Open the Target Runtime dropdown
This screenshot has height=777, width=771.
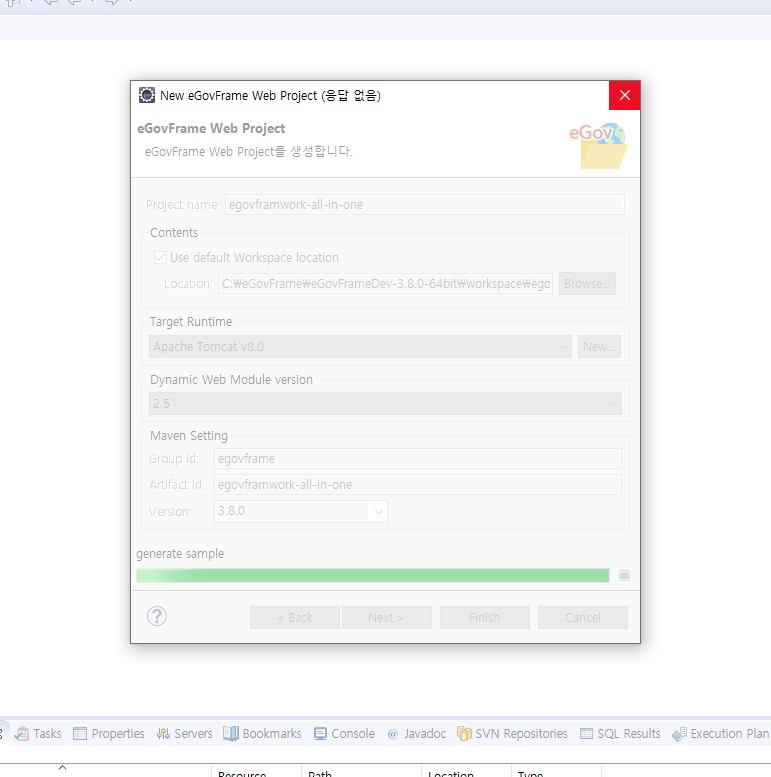click(x=360, y=346)
